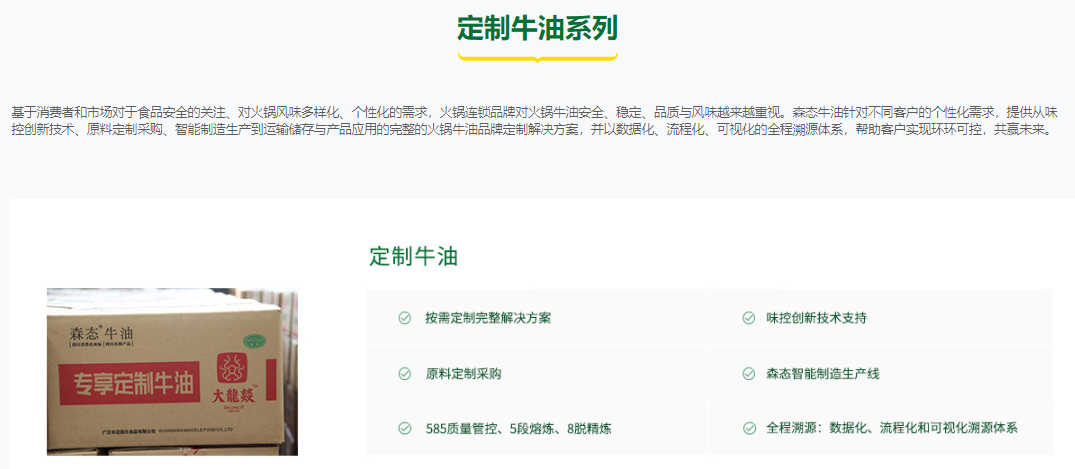The width and height of the screenshot is (1075, 469).
Task: Click the 定制牛油系列 page heading
Action: [538, 28]
